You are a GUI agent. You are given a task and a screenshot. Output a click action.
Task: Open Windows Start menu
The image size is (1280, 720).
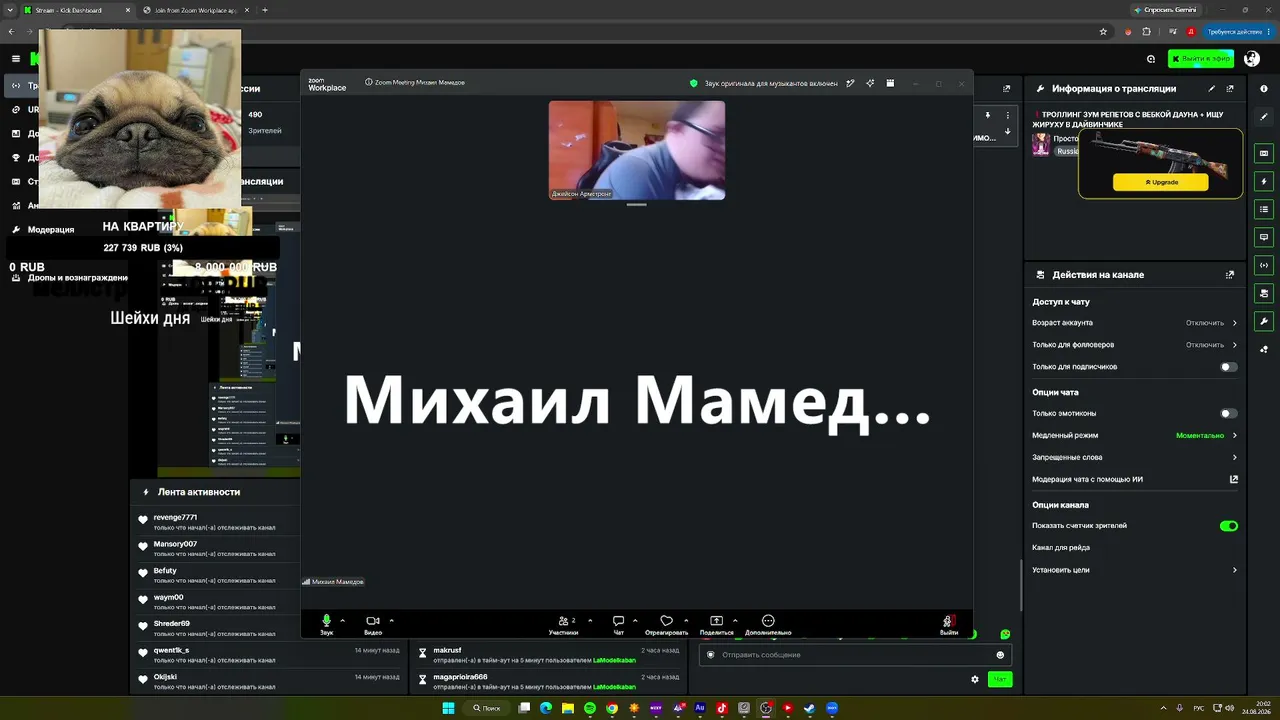448,708
